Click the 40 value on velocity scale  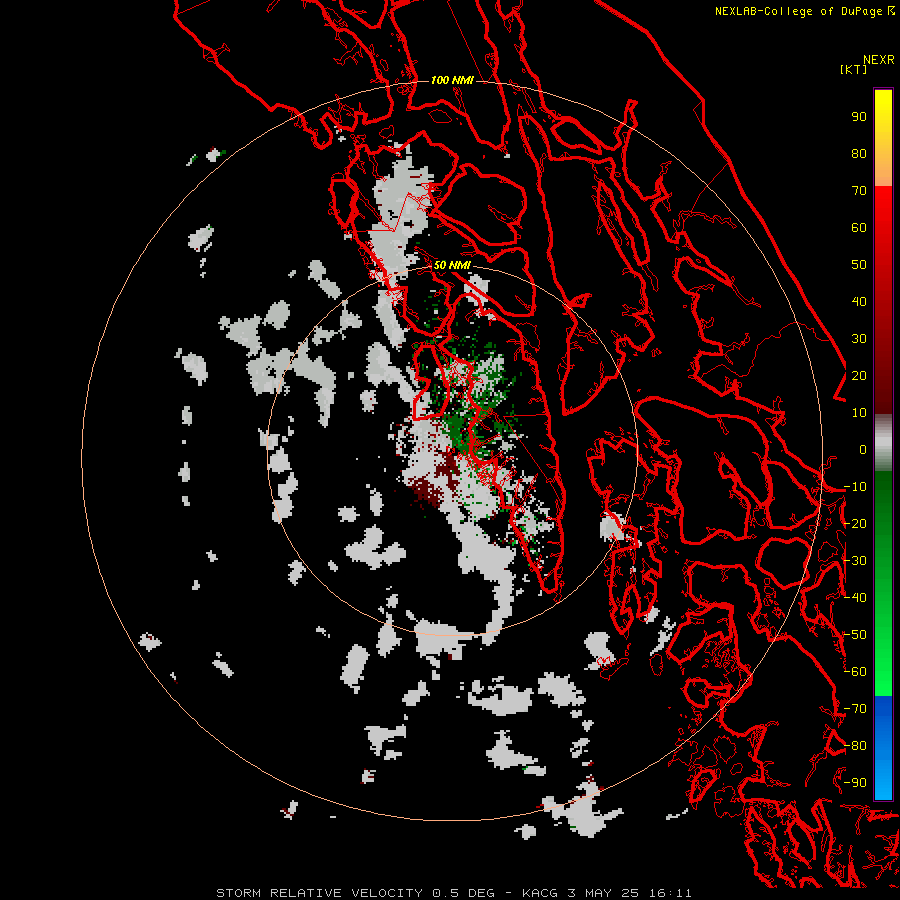(859, 302)
